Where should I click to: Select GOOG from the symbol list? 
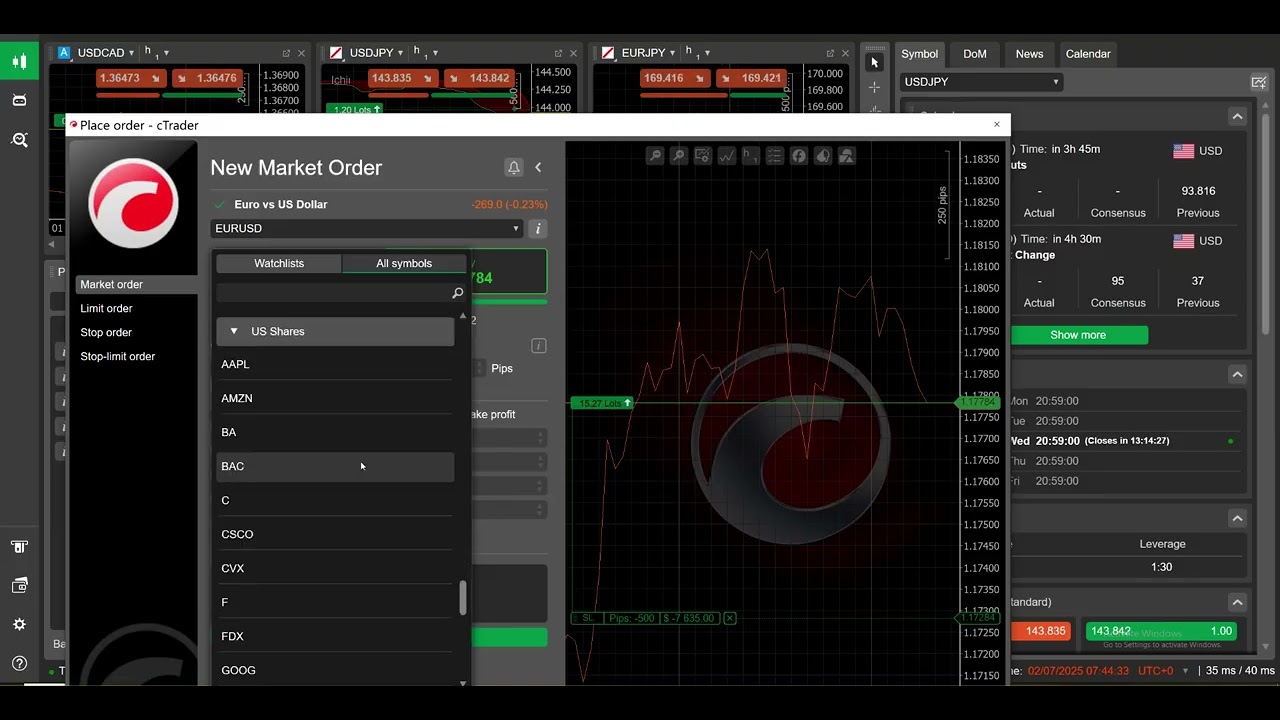[x=335, y=671]
